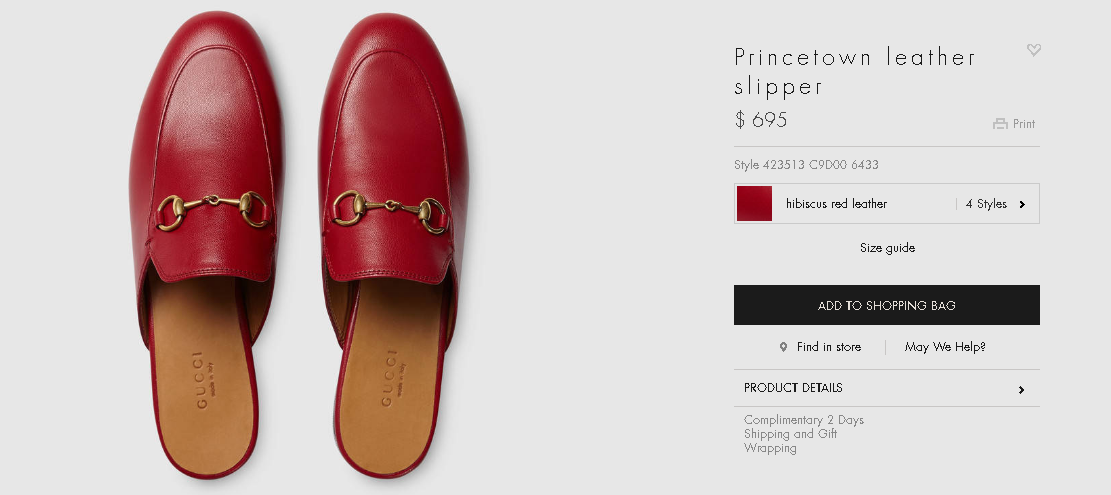Click the map pin icon for store finder
1111x495 pixels.
pos(783,347)
